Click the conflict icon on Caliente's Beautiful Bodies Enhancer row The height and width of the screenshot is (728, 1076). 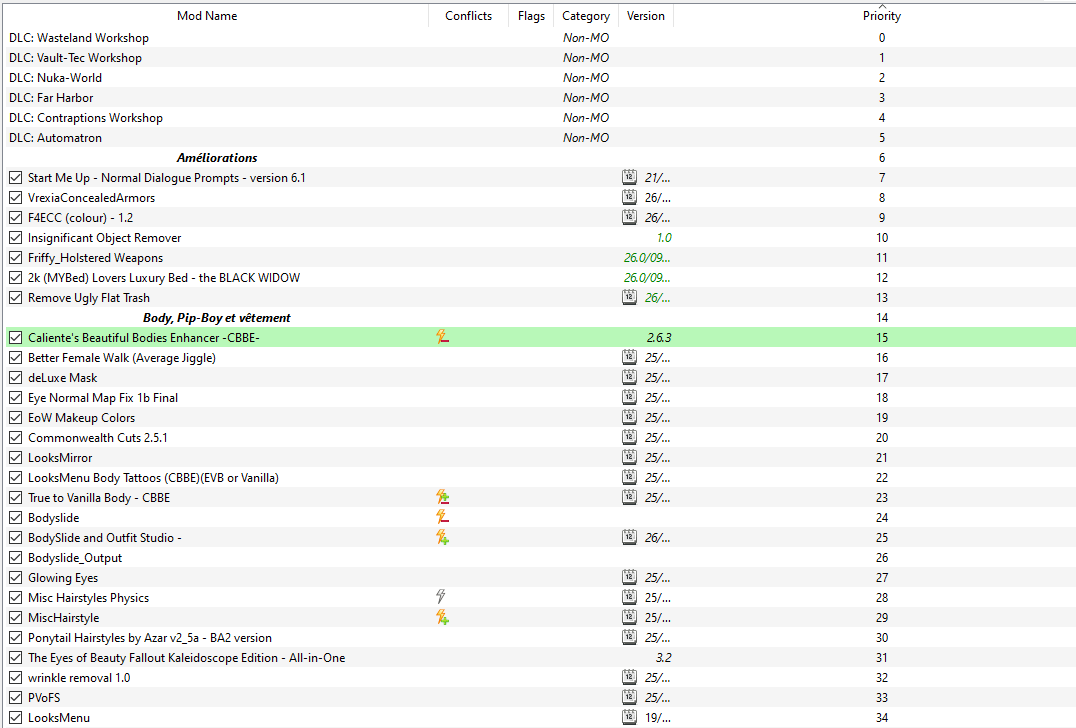tap(443, 337)
